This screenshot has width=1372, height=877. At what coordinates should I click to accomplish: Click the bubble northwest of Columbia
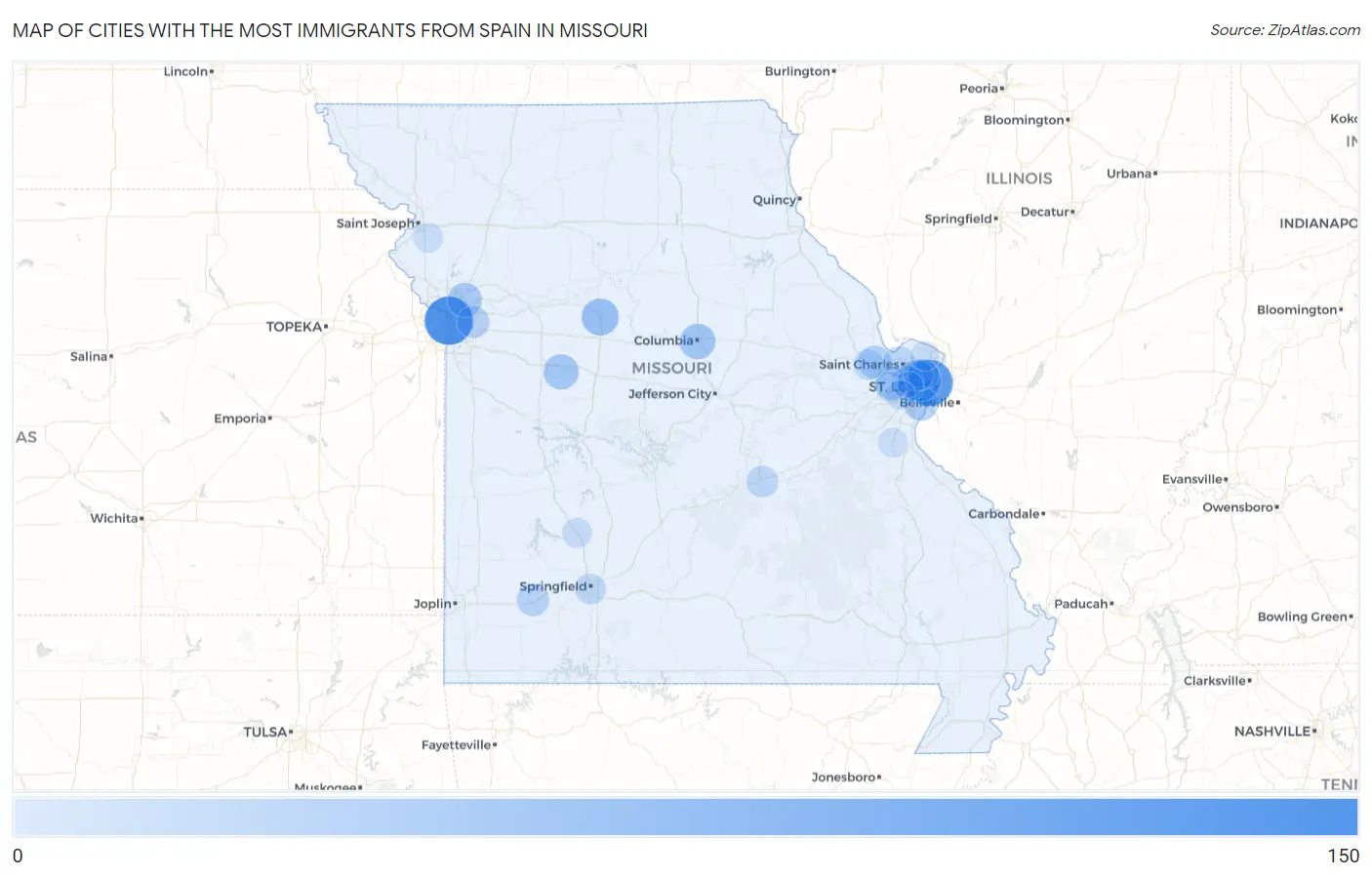600,317
